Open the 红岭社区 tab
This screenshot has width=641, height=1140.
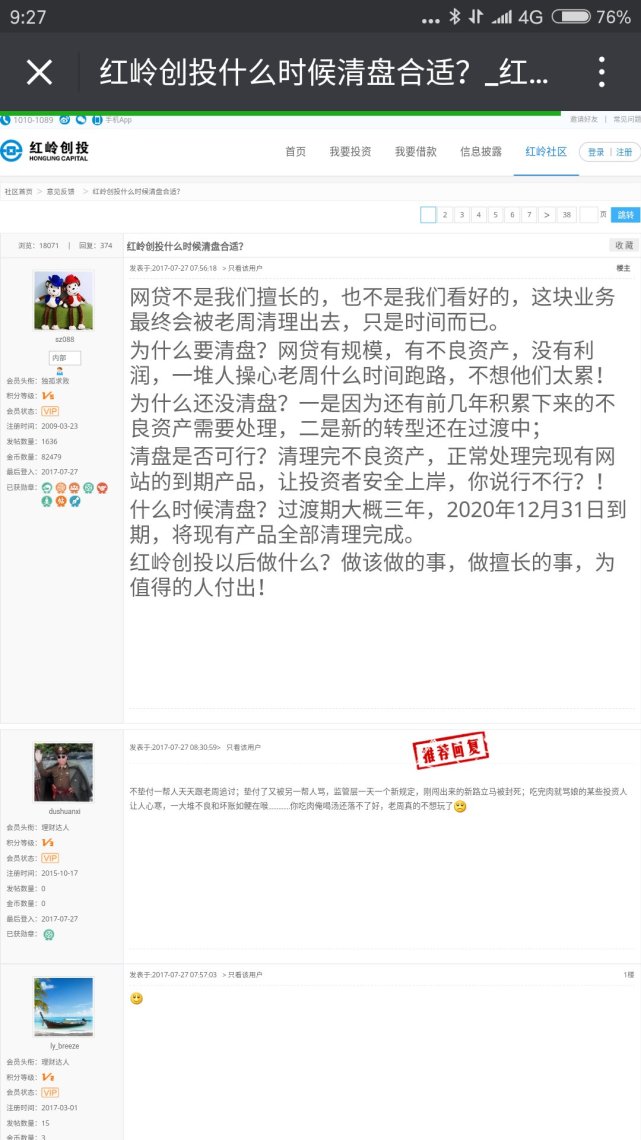546,151
